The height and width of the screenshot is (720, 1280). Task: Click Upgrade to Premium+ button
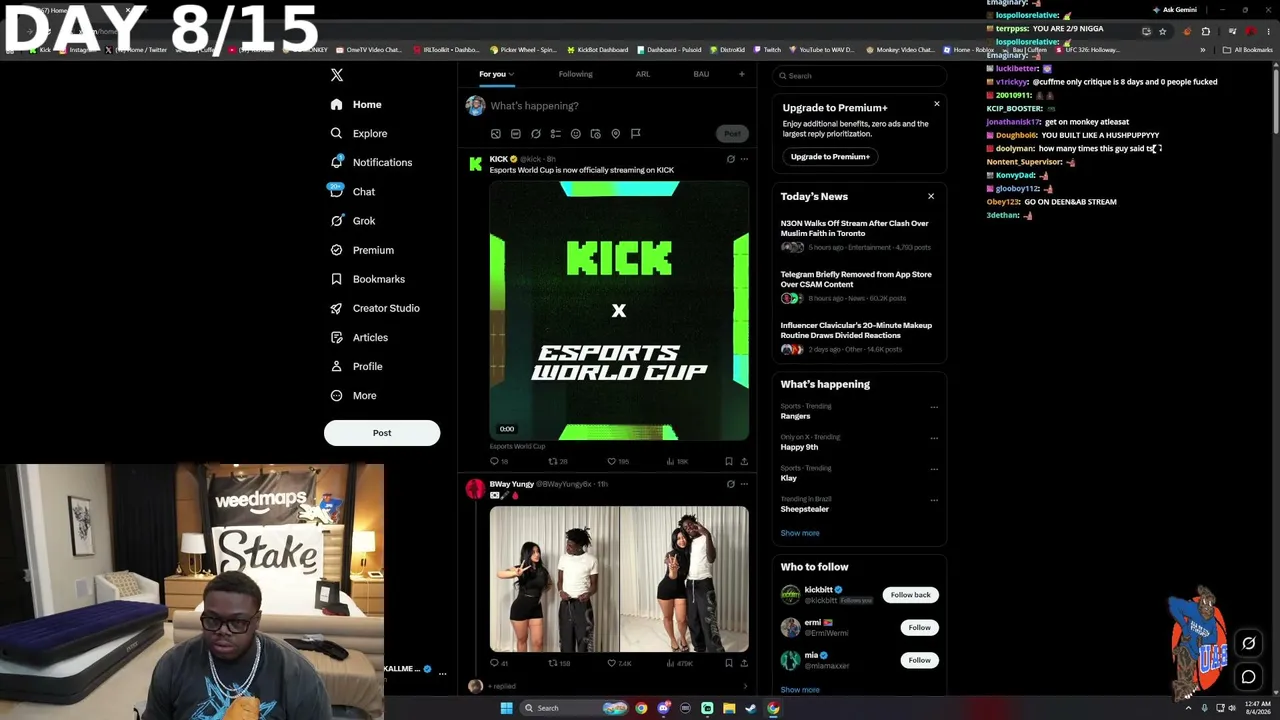point(830,157)
